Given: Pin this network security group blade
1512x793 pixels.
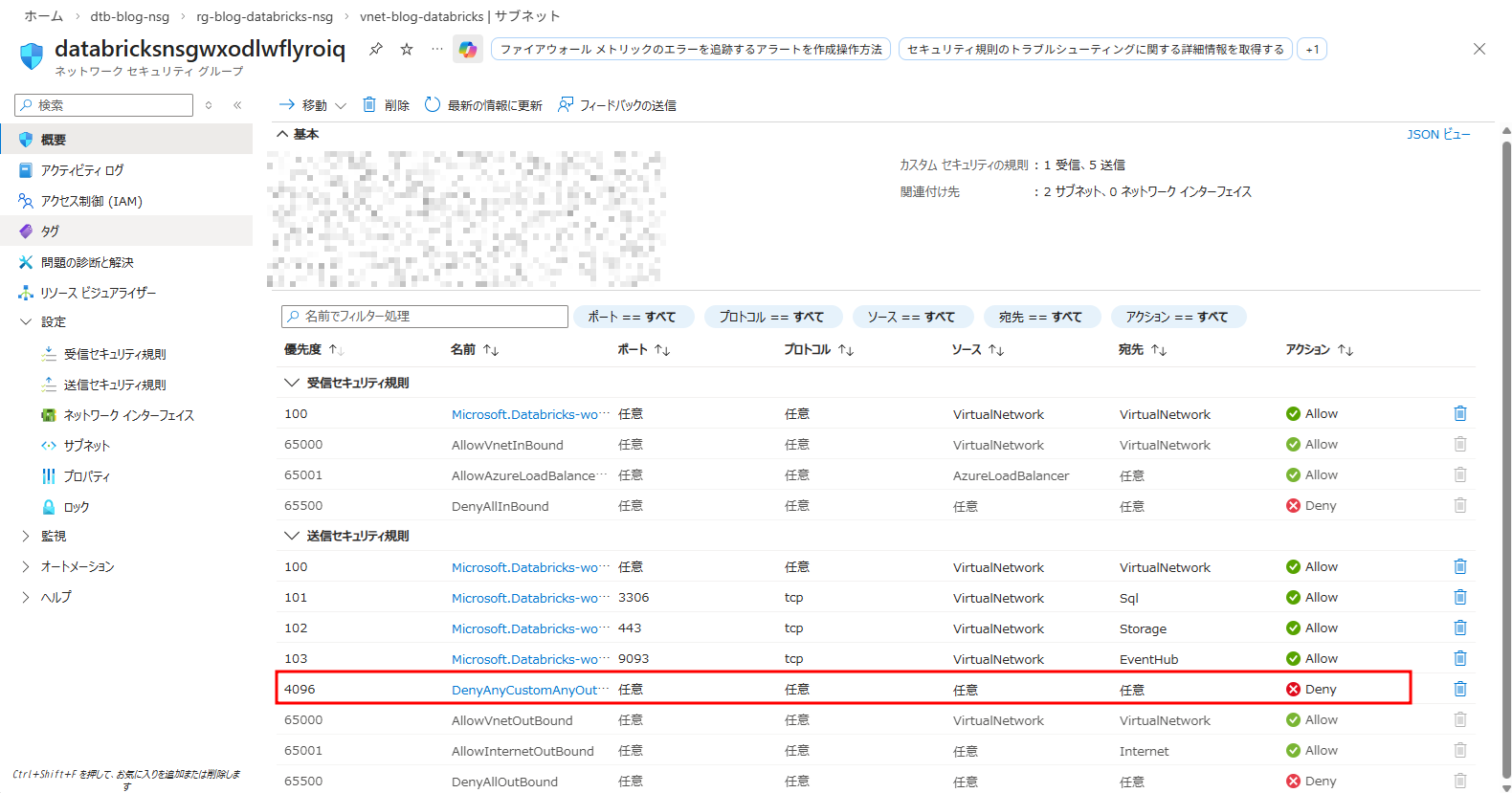Looking at the screenshot, I should (376, 49).
